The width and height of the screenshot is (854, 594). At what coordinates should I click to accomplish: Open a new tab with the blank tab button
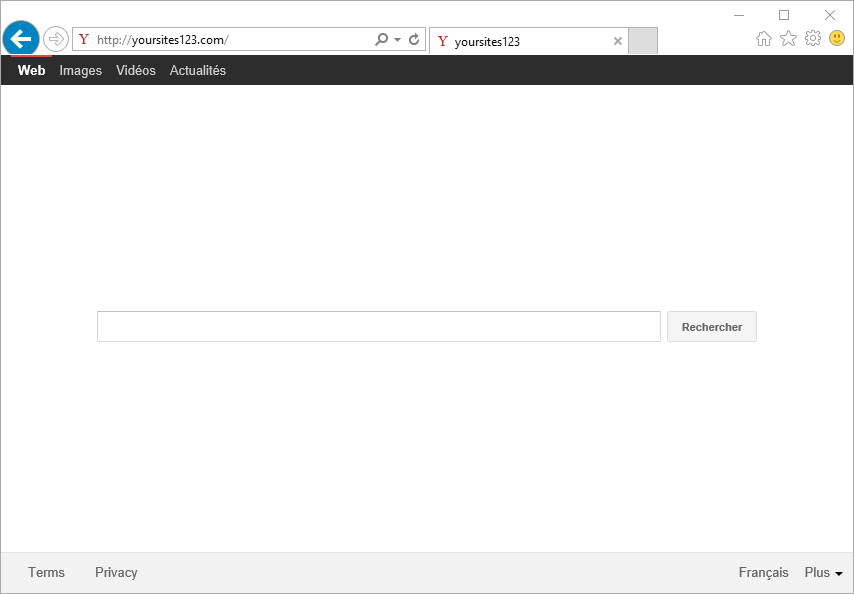pyautogui.click(x=643, y=41)
